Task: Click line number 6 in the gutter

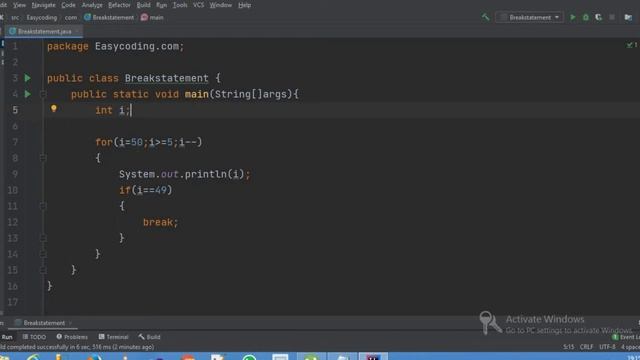Action: point(15,126)
